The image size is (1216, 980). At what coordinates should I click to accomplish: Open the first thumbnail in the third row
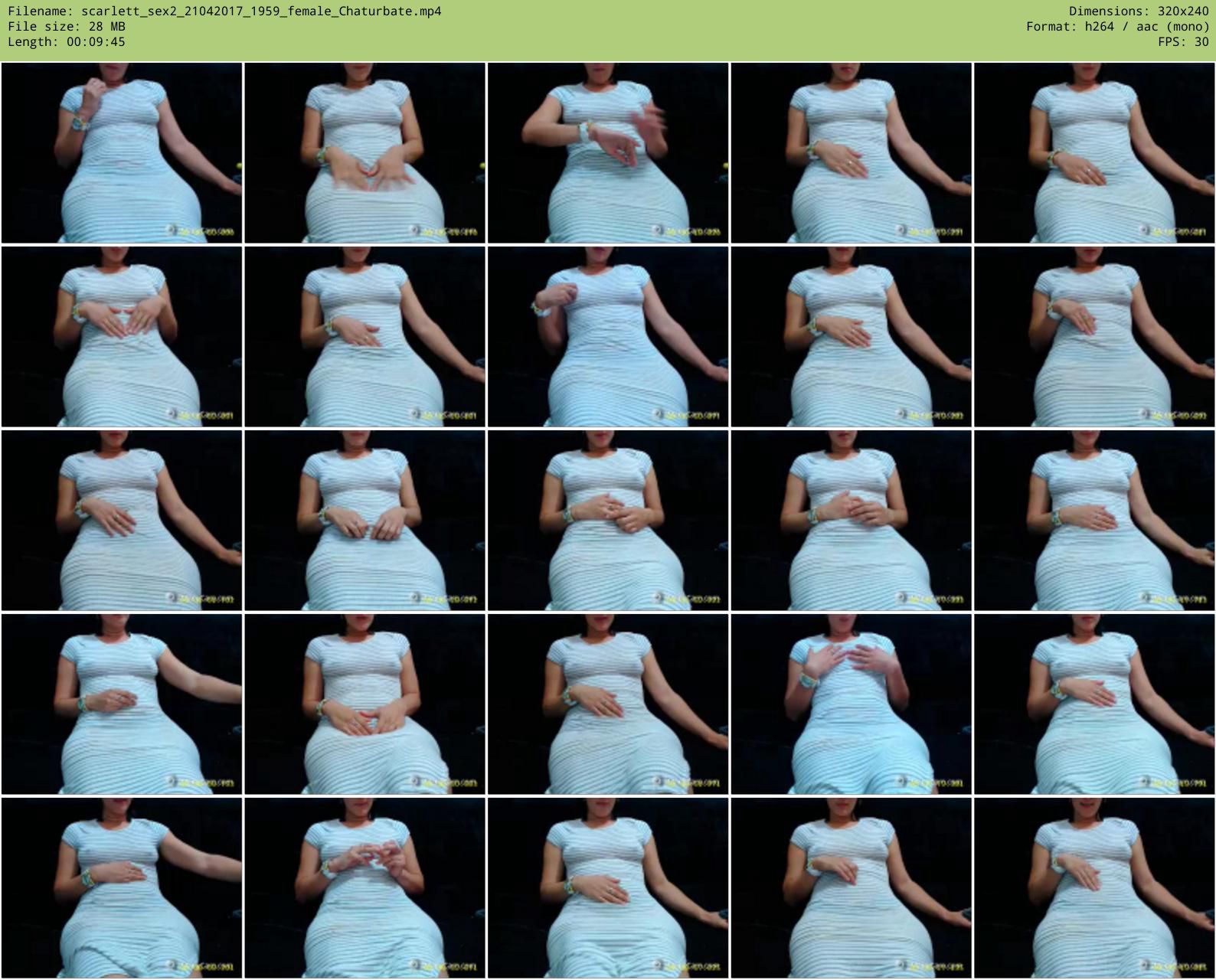[122, 520]
